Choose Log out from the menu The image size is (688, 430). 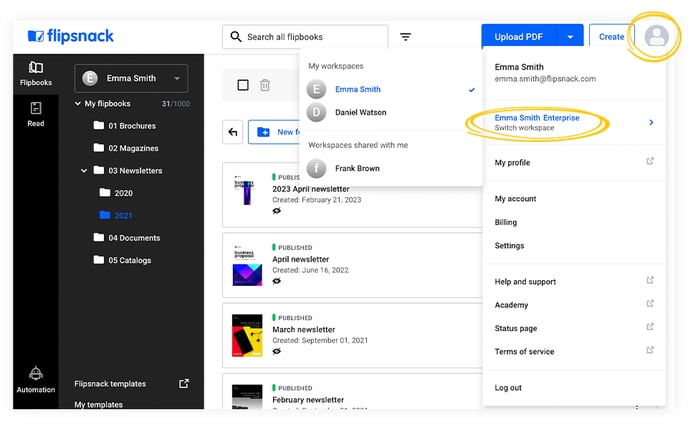point(508,388)
